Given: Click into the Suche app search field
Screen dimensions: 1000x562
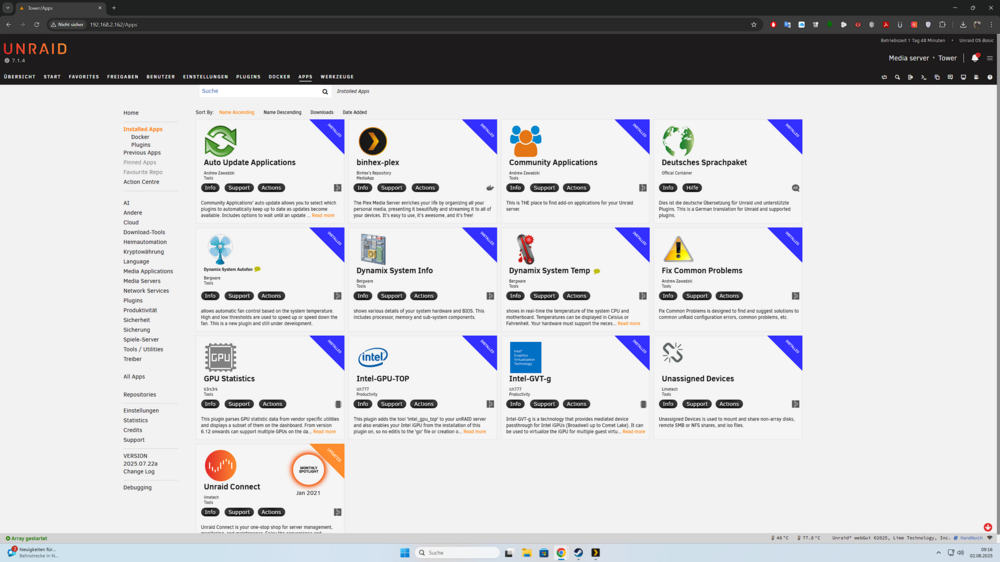Looking at the screenshot, I should (260, 91).
